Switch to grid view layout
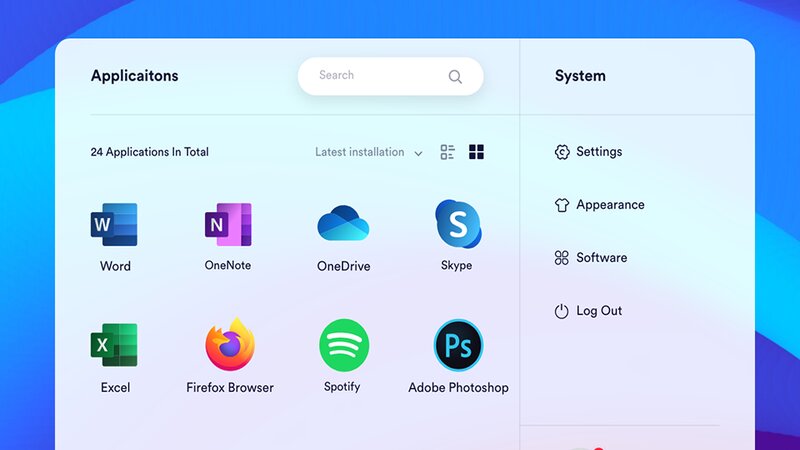This screenshot has height=450, width=800. coord(477,152)
